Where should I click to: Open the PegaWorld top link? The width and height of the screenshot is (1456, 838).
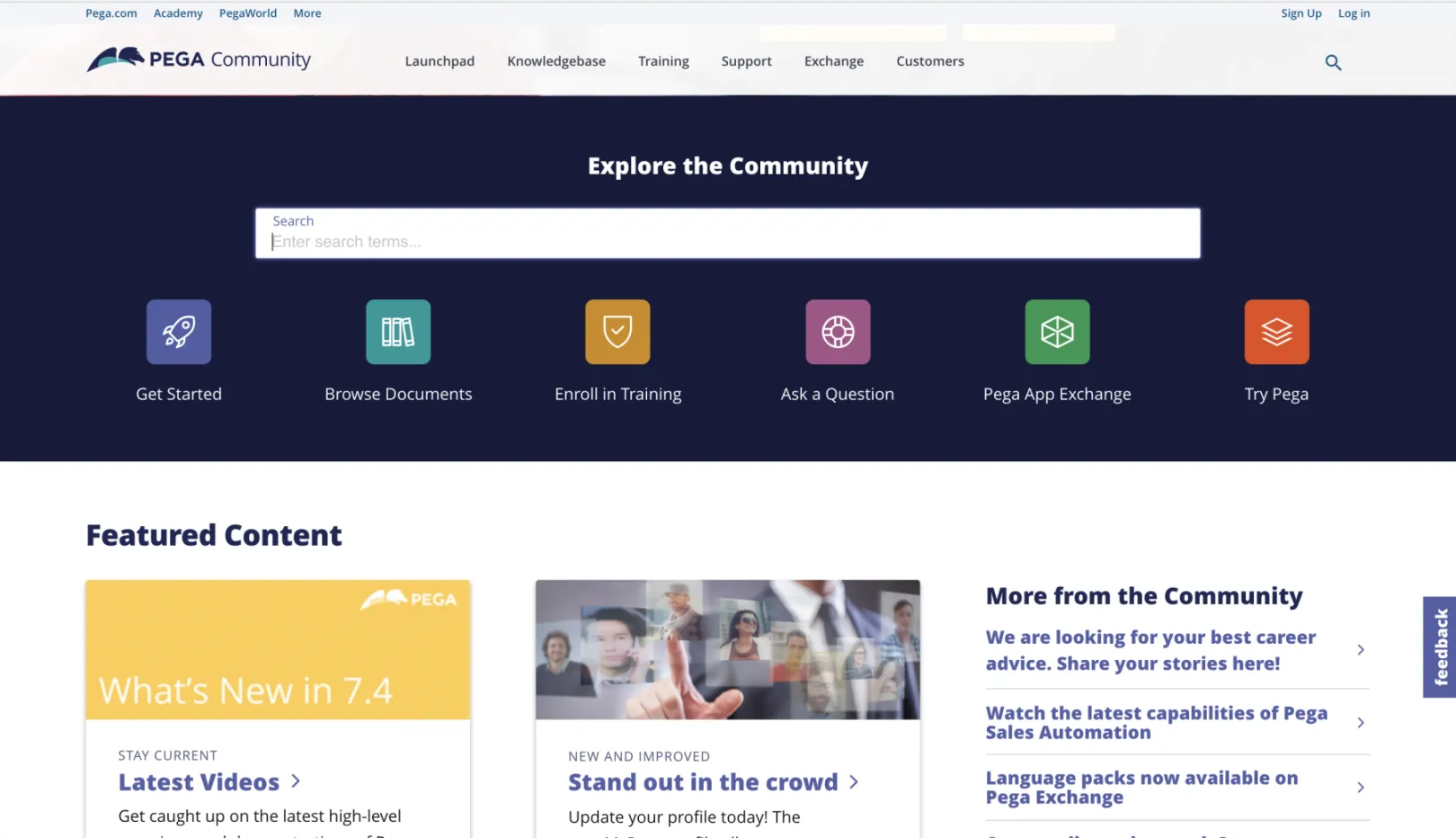coord(248,13)
